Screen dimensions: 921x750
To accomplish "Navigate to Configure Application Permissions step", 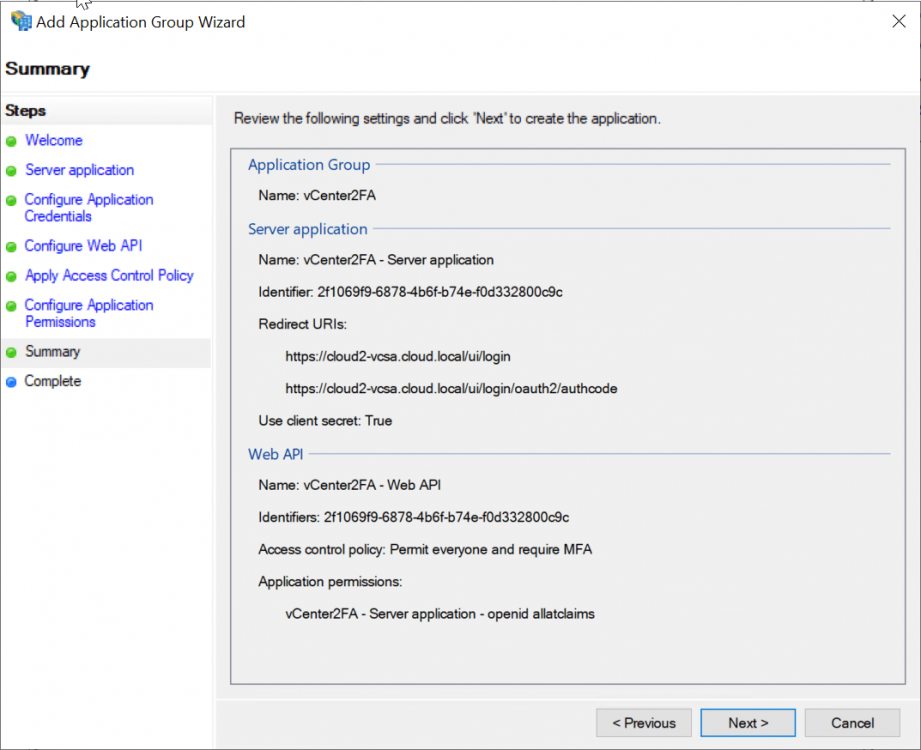I will (89, 313).
